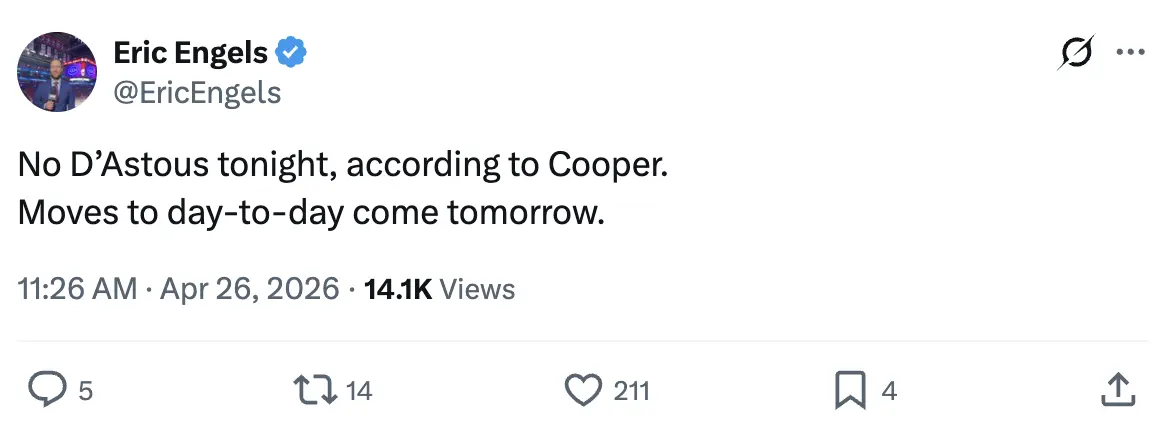Click the Grok slashed-circle icon
This screenshot has height=435, width=1163.
click(1075, 53)
